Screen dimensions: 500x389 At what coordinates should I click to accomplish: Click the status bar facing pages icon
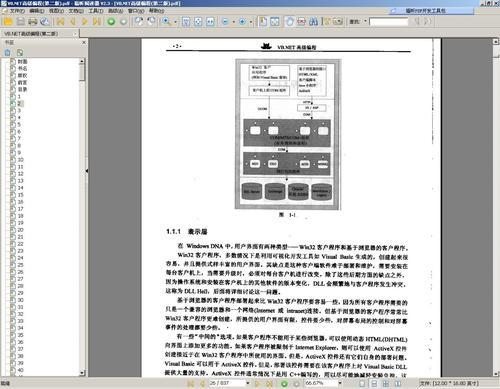pos(386,384)
